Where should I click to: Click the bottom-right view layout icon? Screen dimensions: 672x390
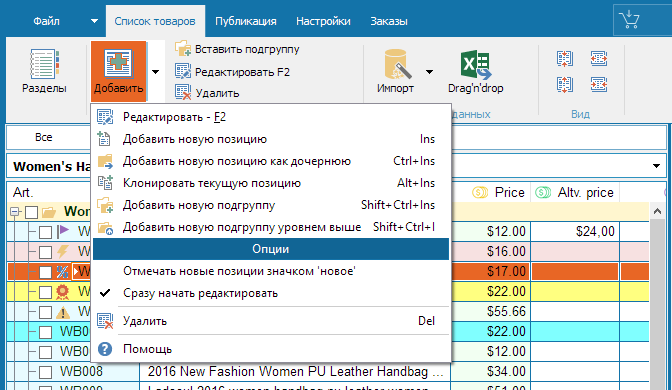[x=599, y=84]
